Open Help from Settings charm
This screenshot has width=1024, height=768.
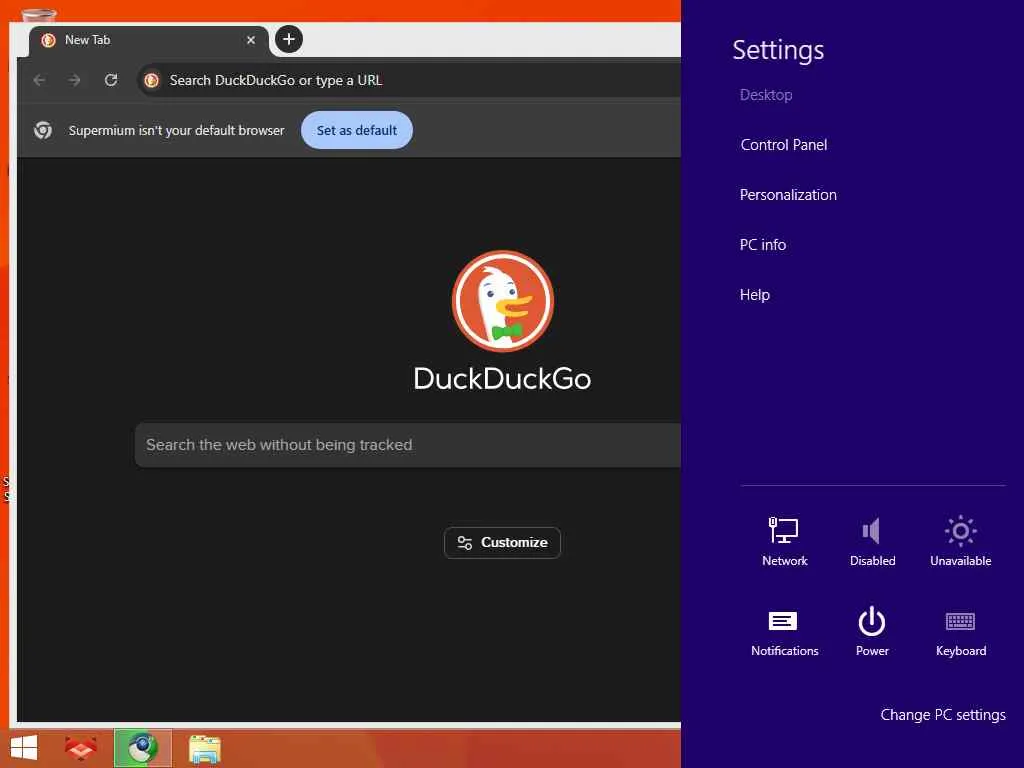point(754,295)
